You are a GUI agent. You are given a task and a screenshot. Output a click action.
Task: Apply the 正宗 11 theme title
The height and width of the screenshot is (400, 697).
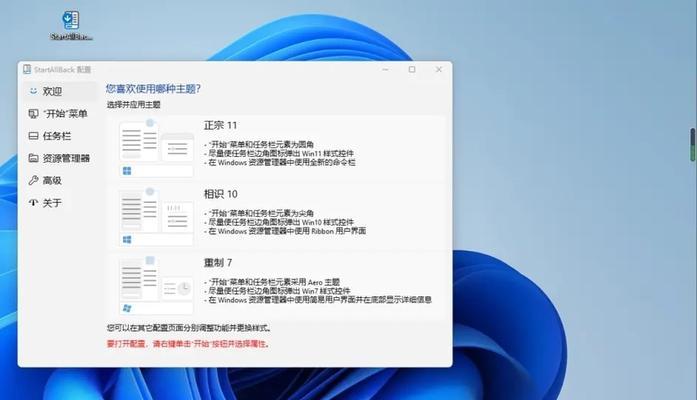click(220, 125)
